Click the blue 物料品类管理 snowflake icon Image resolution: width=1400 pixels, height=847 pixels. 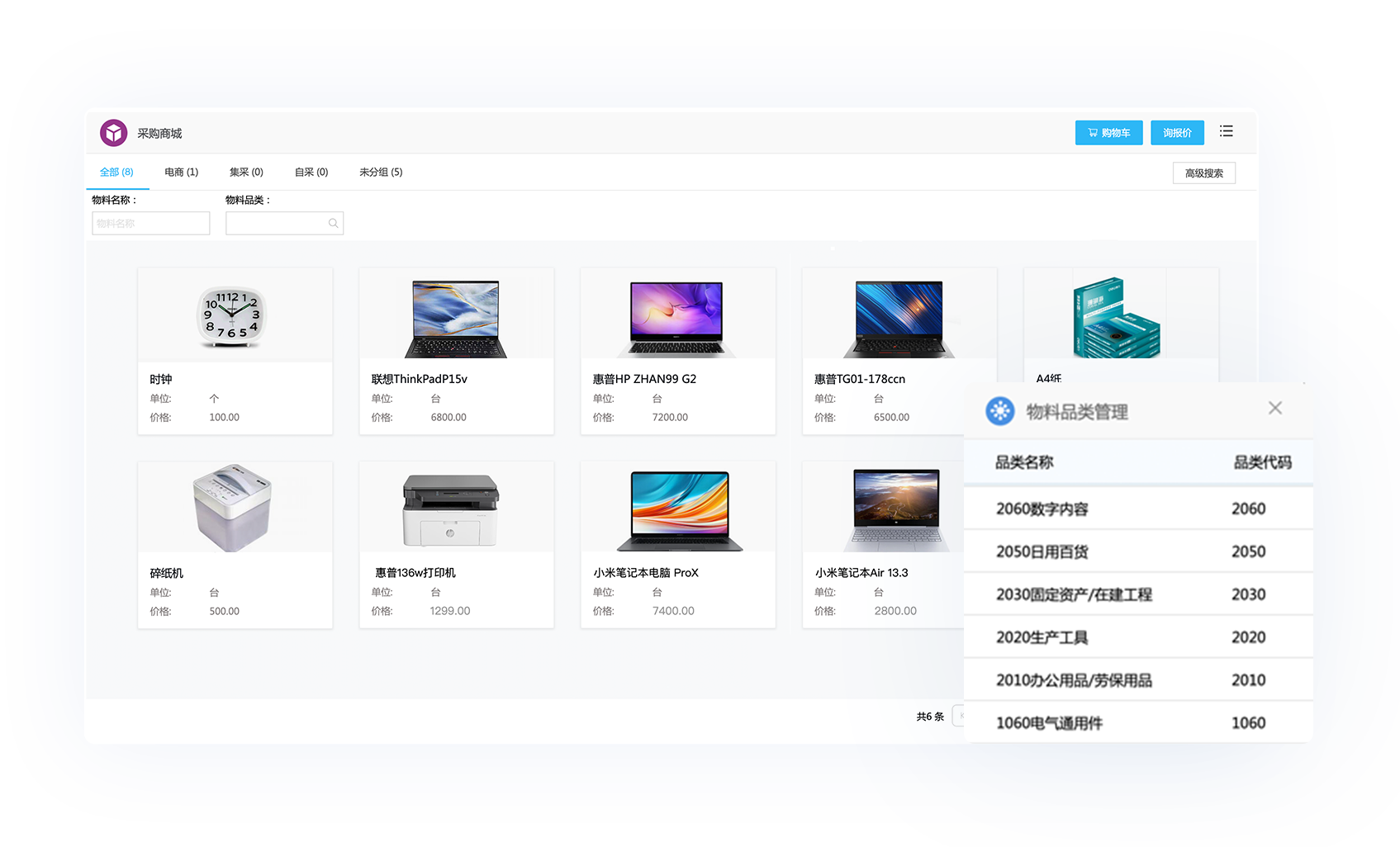pyautogui.click(x=1000, y=411)
